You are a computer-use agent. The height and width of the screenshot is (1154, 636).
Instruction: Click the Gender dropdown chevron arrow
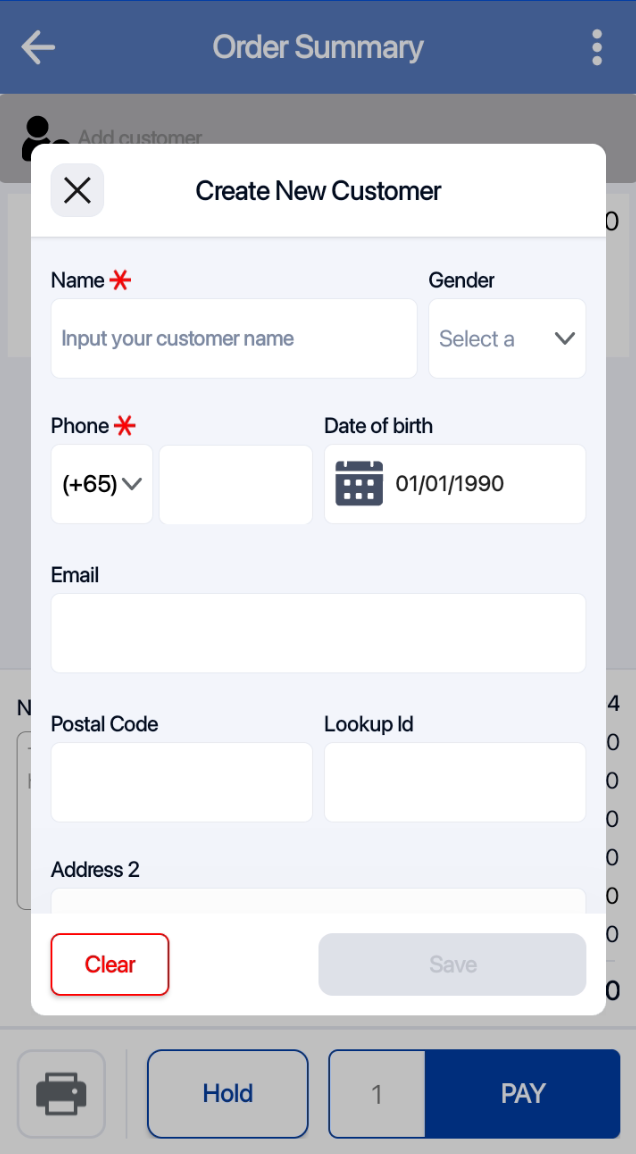(564, 339)
